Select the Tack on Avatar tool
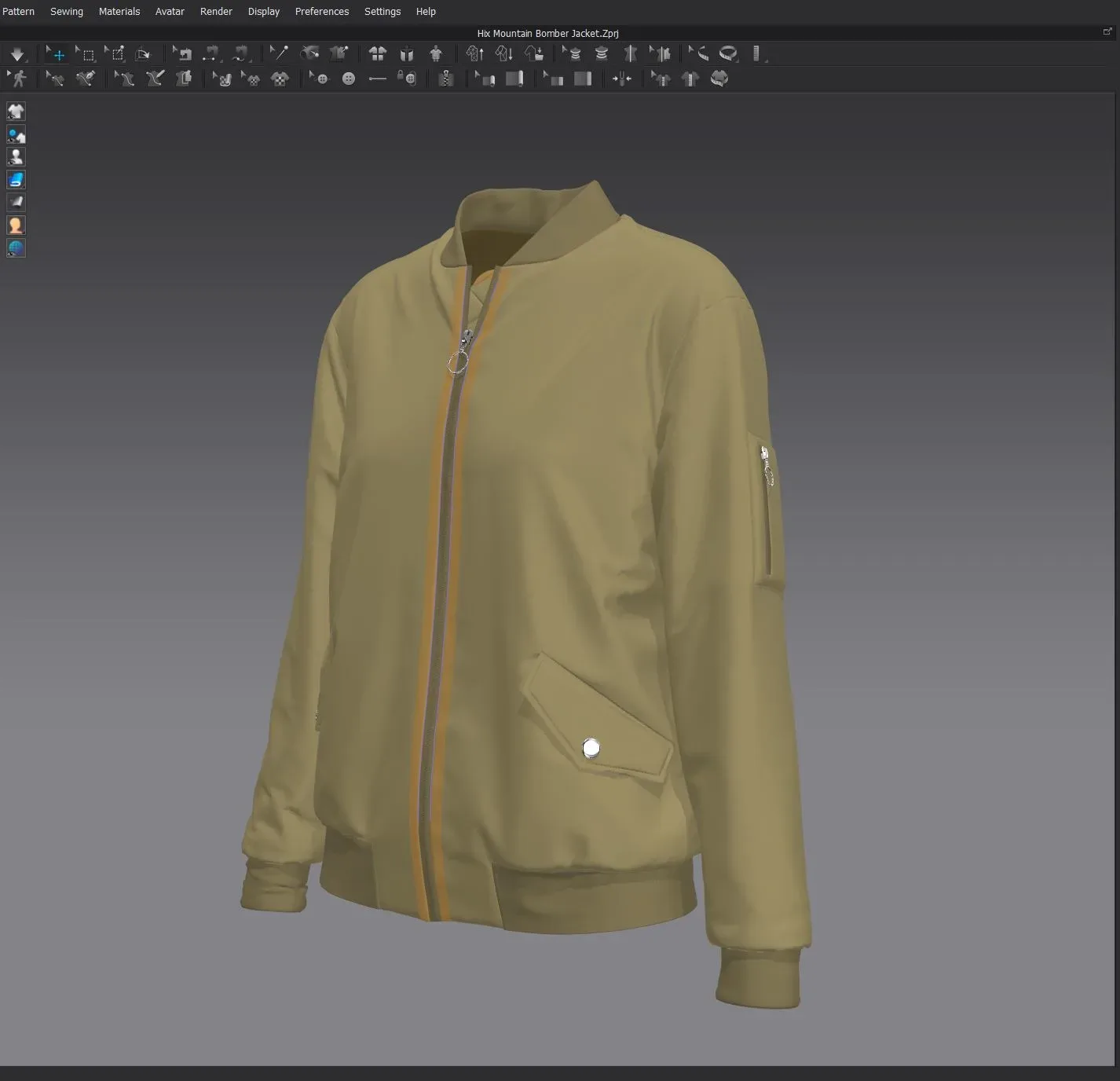This screenshot has height=1081, width=1120. pyautogui.click(x=310, y=53)
